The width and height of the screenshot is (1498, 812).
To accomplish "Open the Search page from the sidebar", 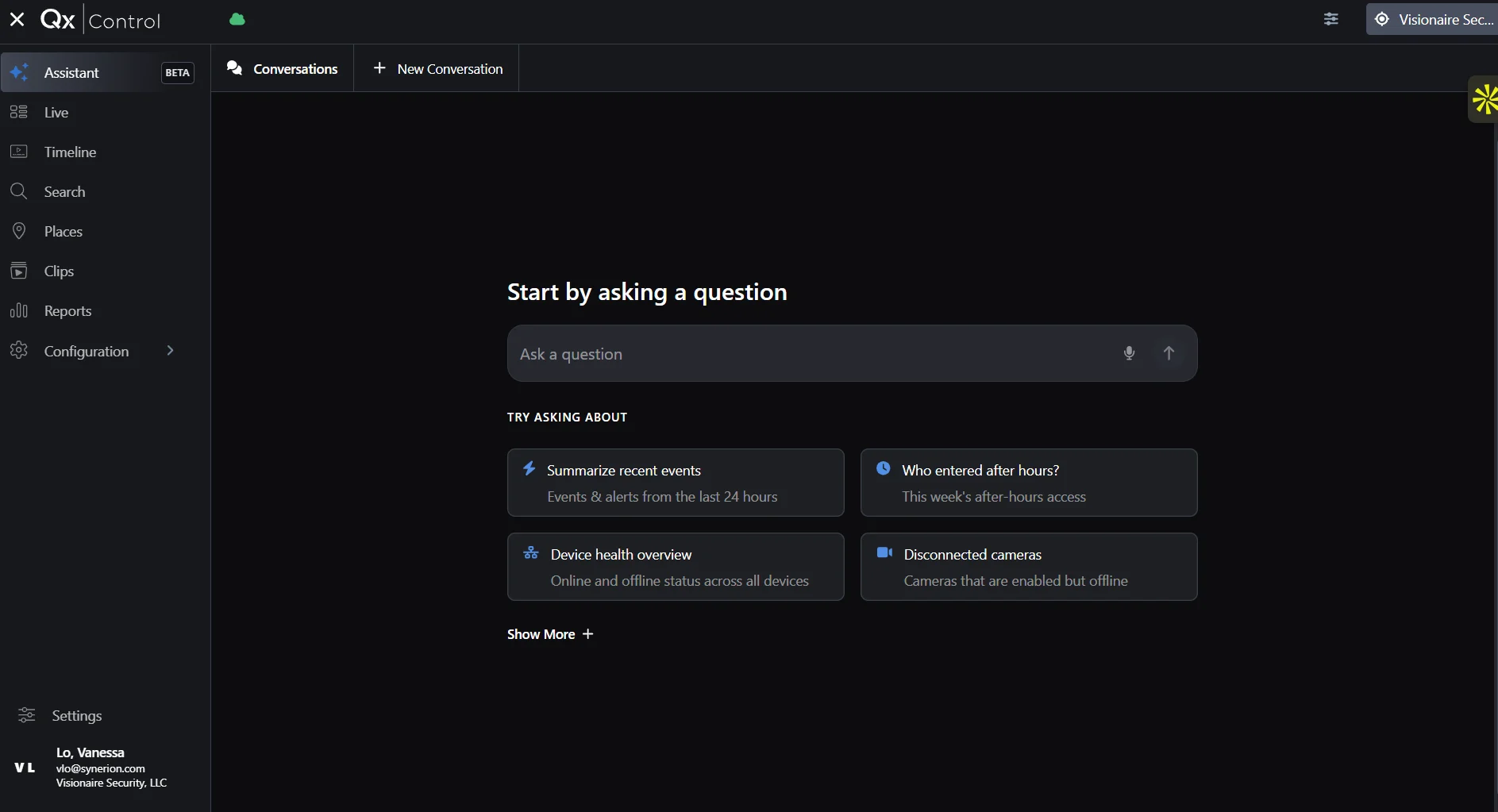I will point(64,191).
